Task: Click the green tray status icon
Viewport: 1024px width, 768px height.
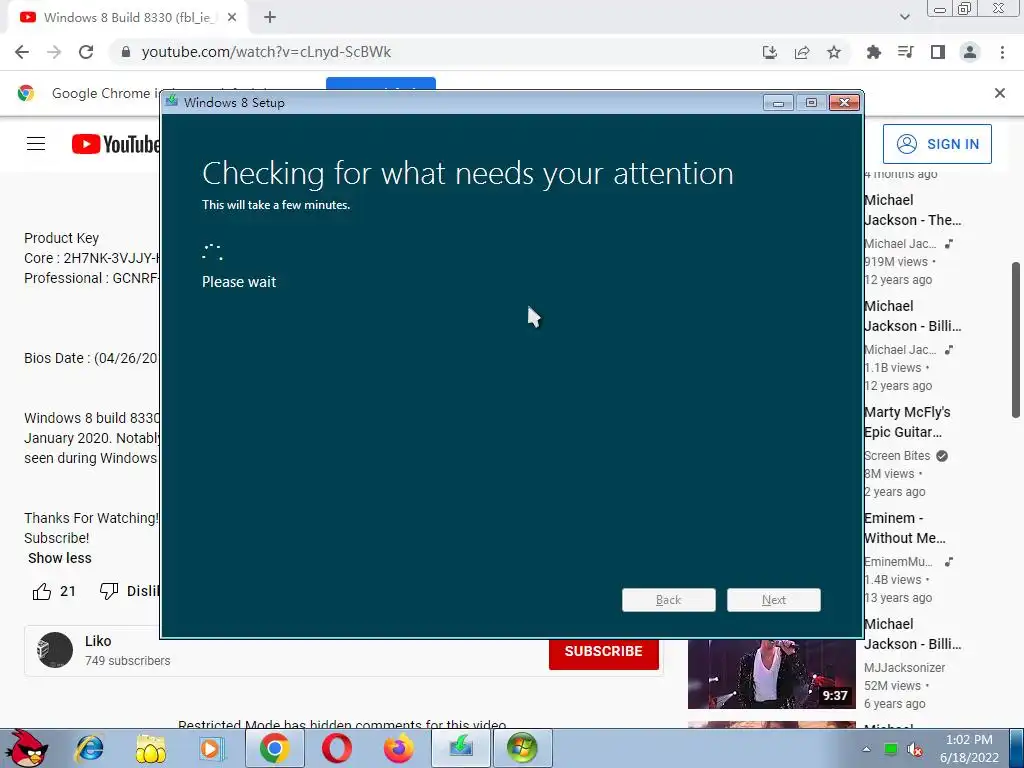Action: pos(891,749)
